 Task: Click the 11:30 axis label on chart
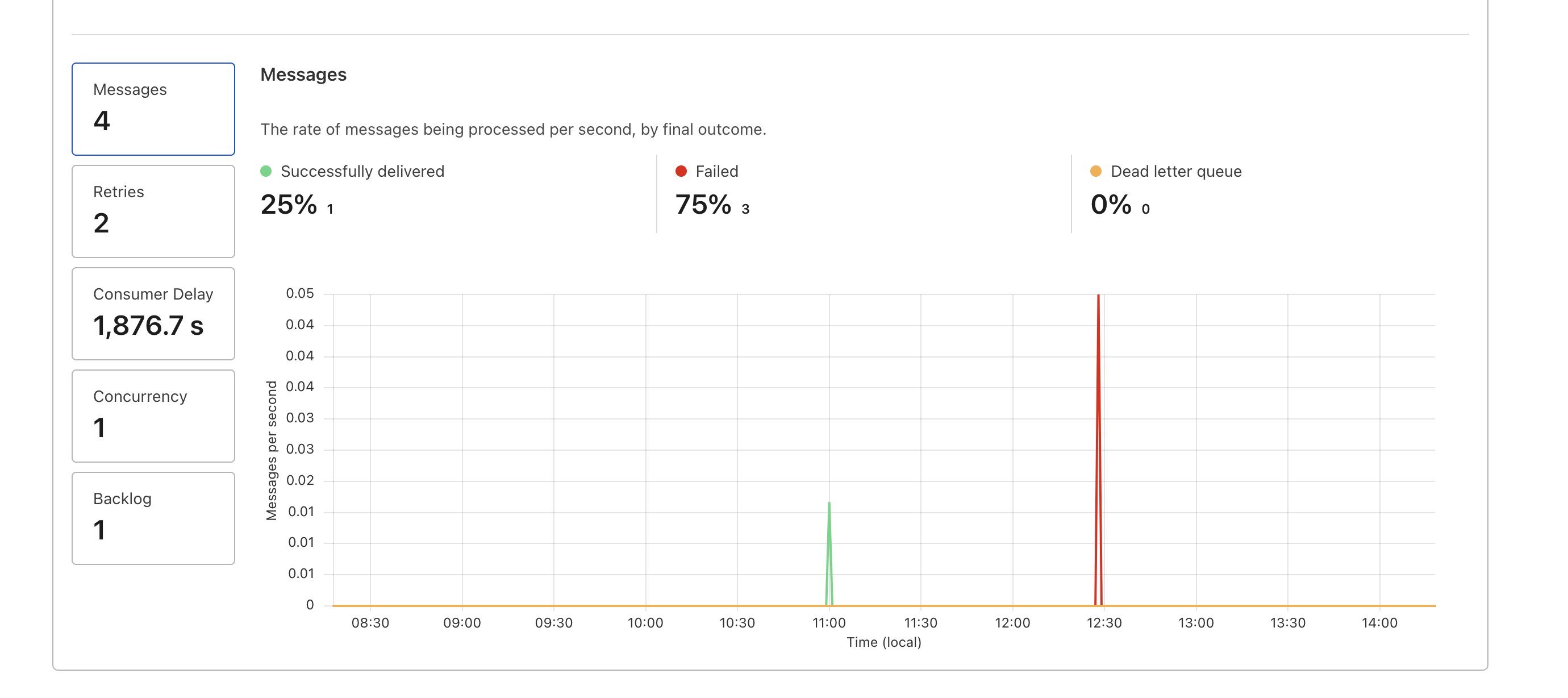[x=919, y=622]
